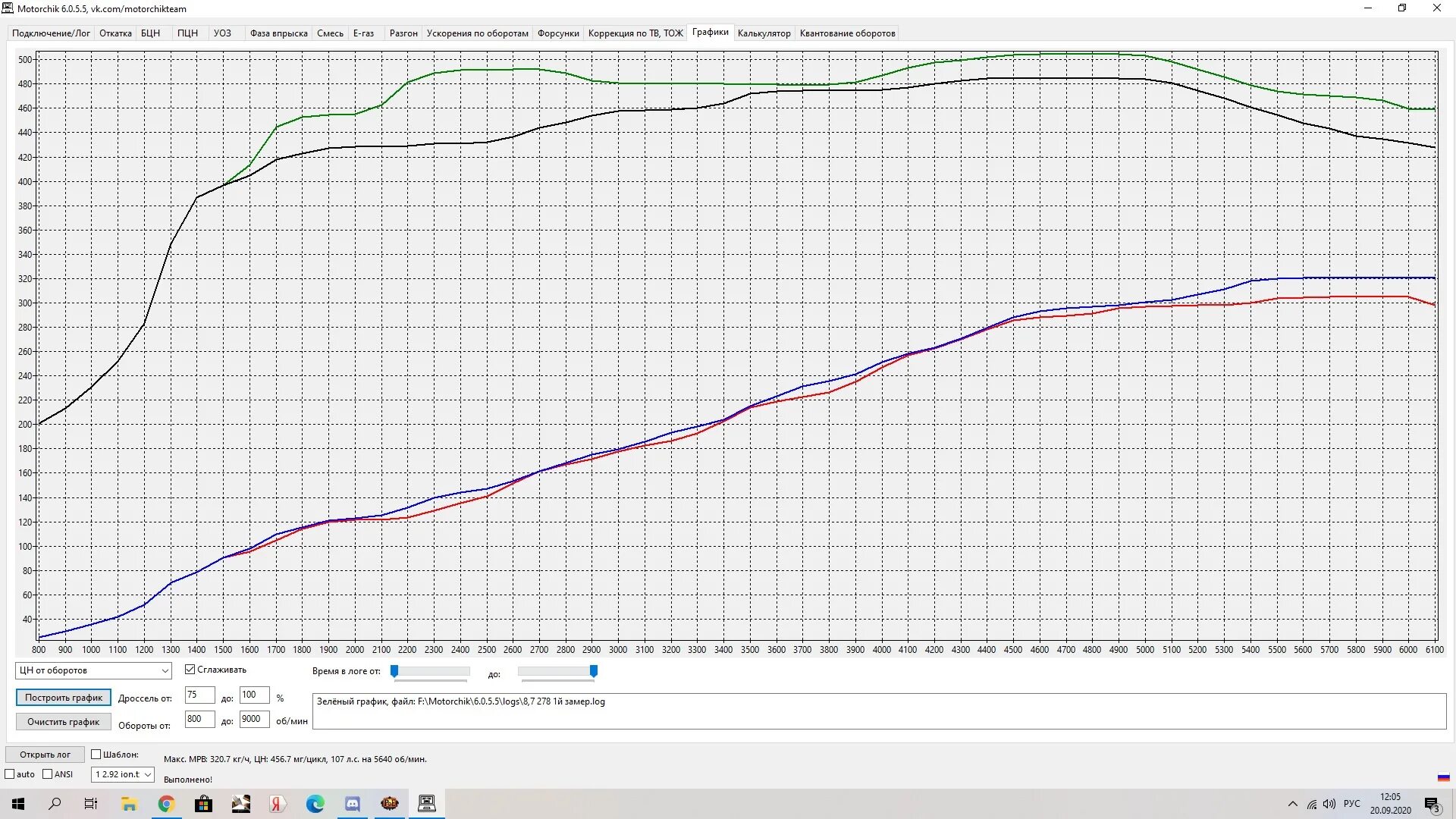The width and height of the screenshot is (1456, 819).
Task: Click the Построить график button
Action: pyautogui.click(x=64, y=698)
